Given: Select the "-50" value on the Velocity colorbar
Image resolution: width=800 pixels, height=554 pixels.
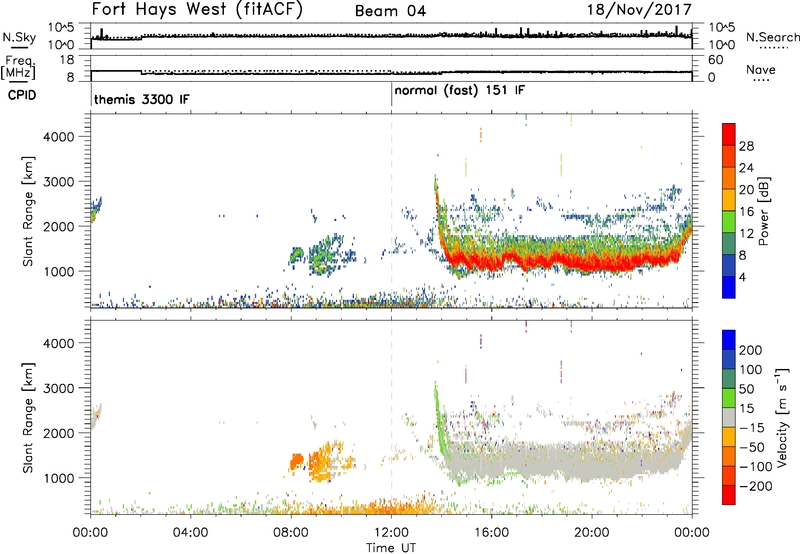Looking at the screenshot, I should pos(752,447).
